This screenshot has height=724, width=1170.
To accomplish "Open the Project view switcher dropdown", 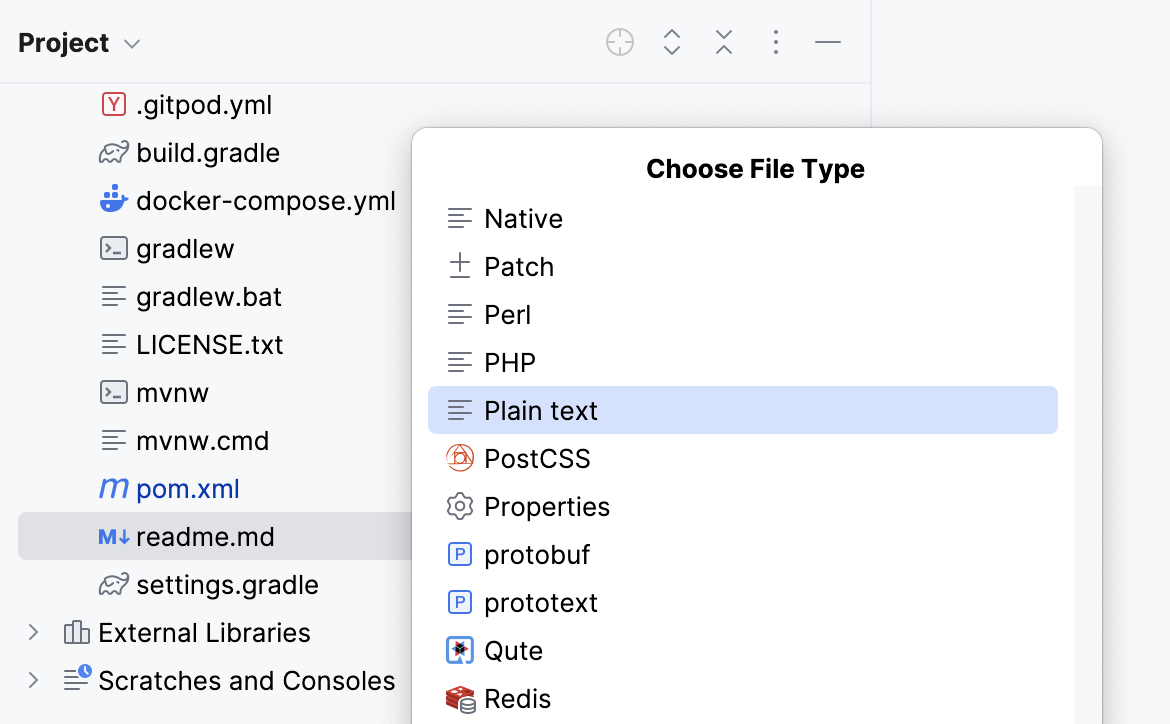I will coord(131,42).
